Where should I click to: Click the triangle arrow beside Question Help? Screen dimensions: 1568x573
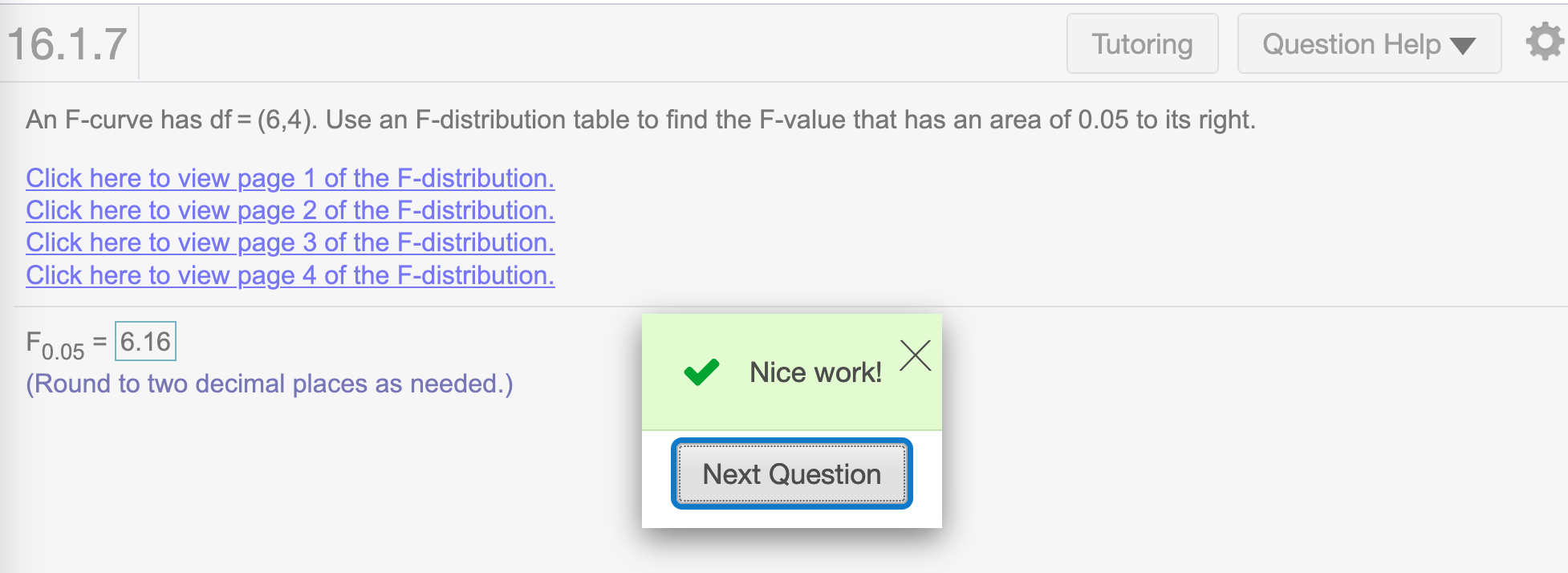[1463, 46]
